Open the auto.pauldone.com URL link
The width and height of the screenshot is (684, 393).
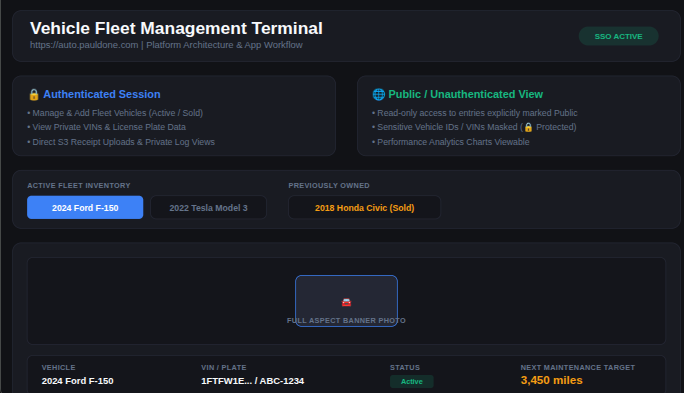[84, 45]
